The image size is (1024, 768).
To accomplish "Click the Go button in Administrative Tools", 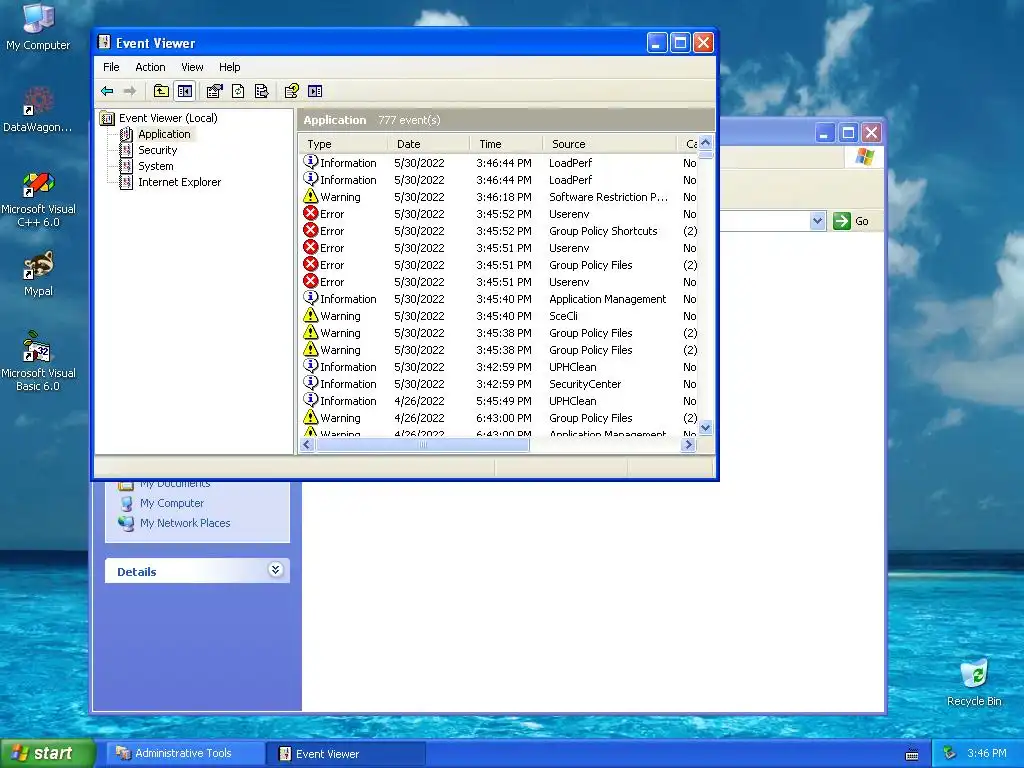I will coord(852,221).
